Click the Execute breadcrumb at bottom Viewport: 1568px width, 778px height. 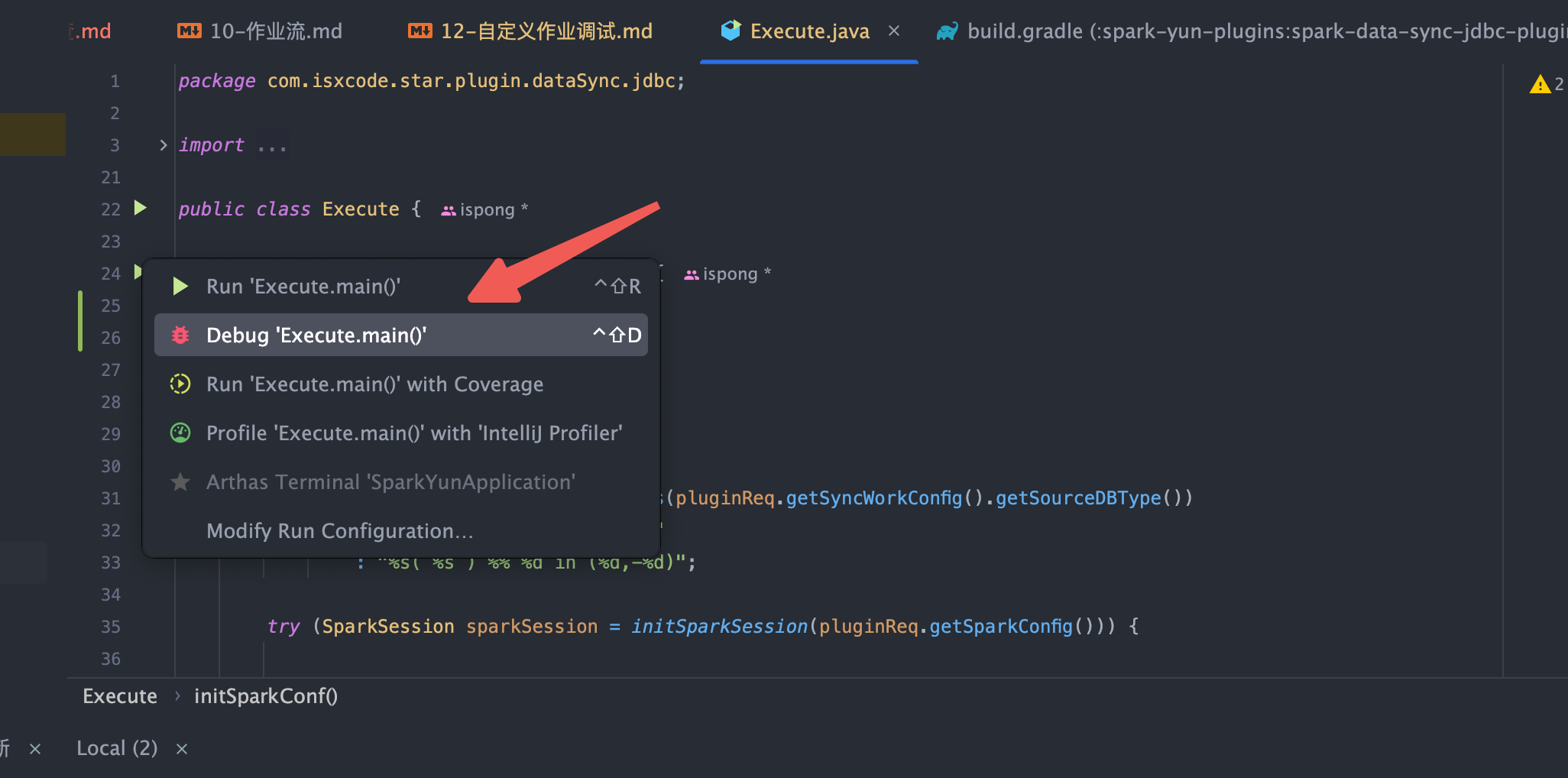click(120, 696)
